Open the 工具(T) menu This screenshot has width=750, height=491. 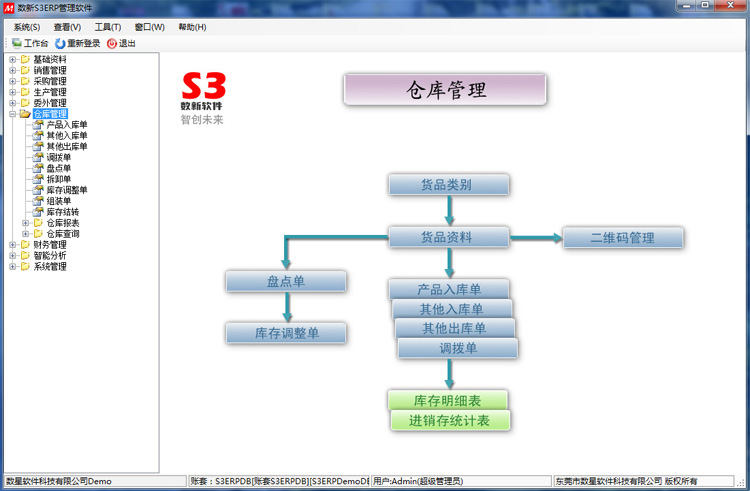pyautogui.click(x=108, y=27)
